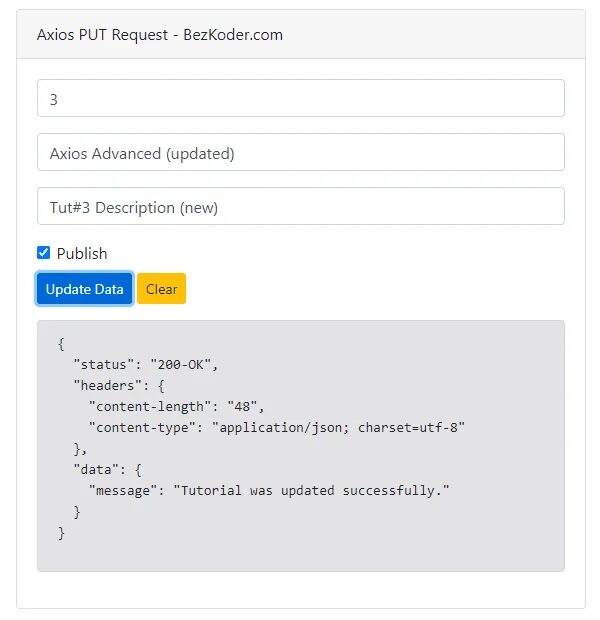
Task: Click the opening brace of the JSON response
Action: [61, 343]
